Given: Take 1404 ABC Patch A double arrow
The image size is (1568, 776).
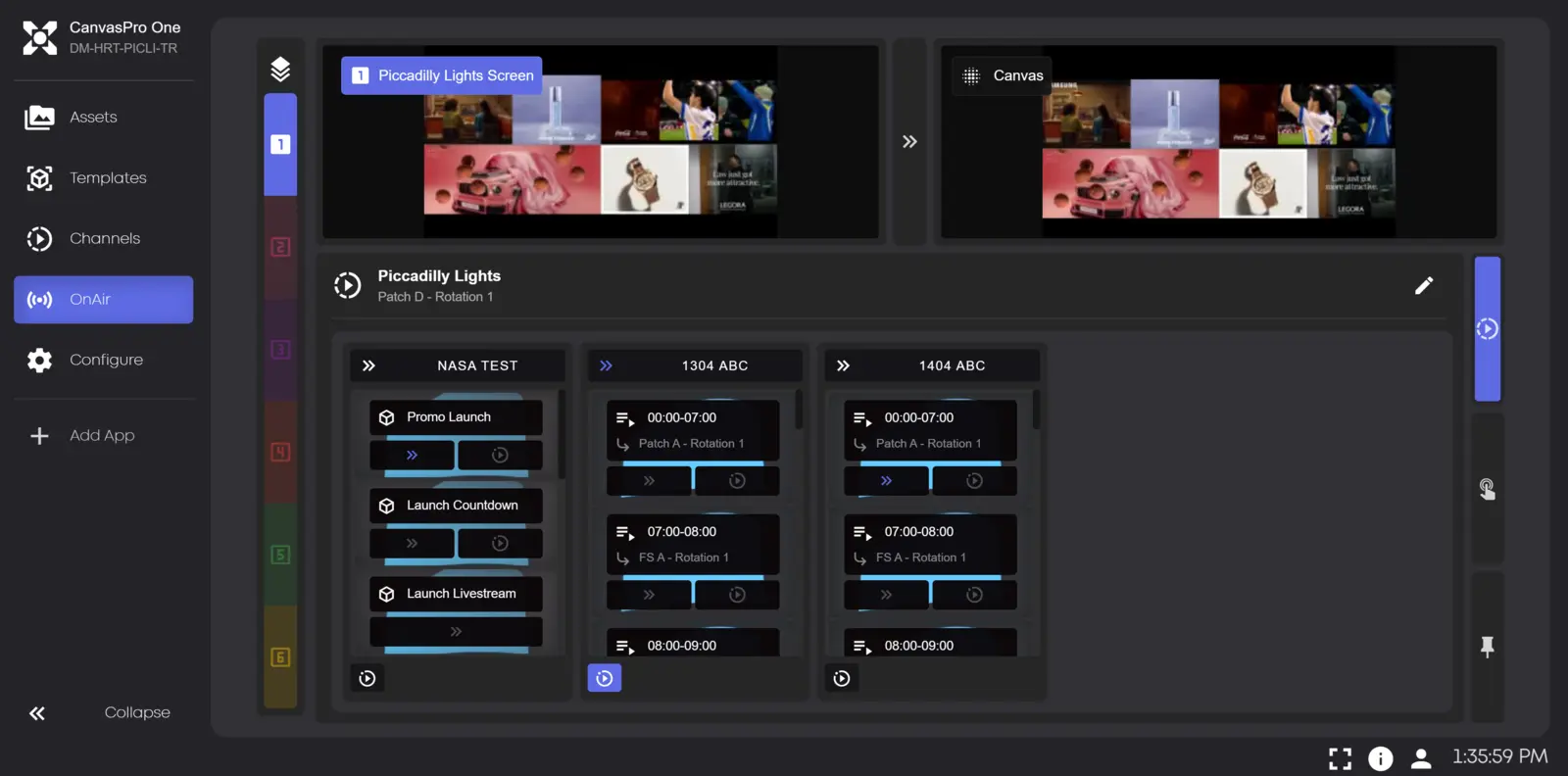Looking at the screenshot, I should point(886,481).
